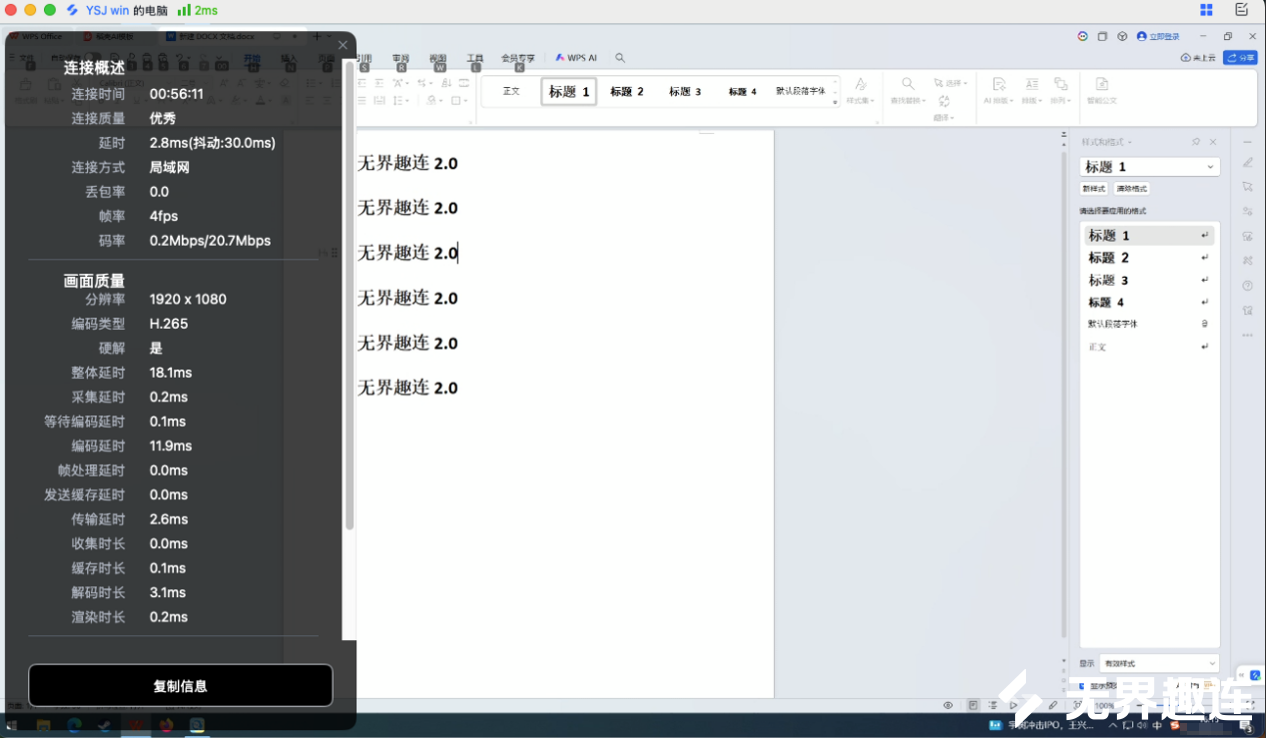This screenshot has width=1266, height=738.
Task: Open the 排列 tool
Action: click(1060, 91)
